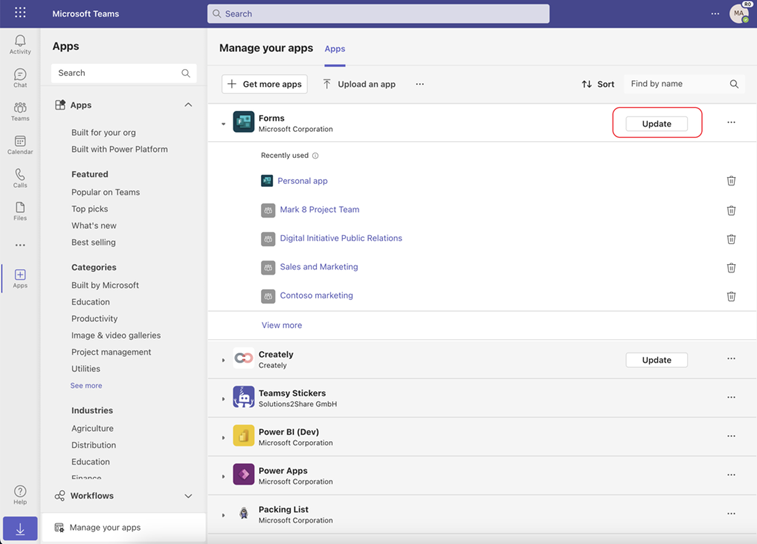Select Productivity category

(x=95, y=319)
